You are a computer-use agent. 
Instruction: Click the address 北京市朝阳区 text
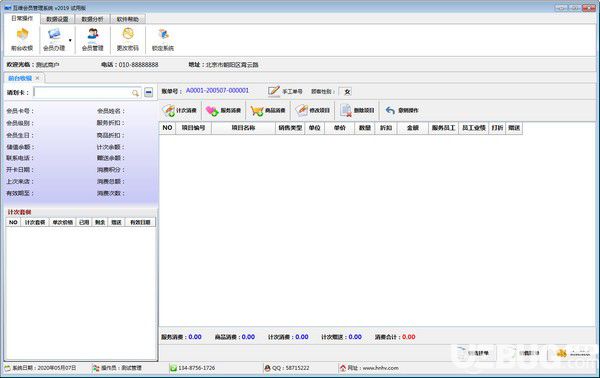point(232,65)
